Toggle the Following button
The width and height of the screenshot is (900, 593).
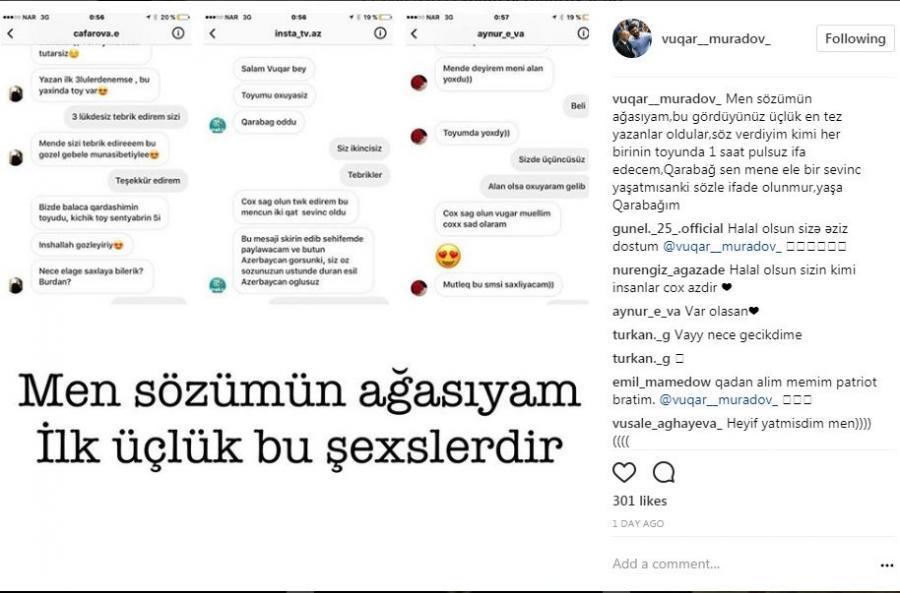(x=855, y=38)
